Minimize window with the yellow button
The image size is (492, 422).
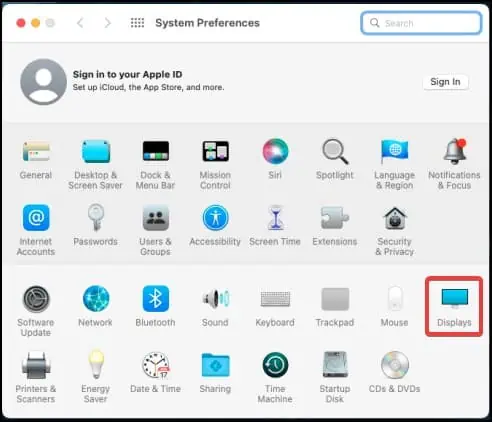(x=36, y=23)
